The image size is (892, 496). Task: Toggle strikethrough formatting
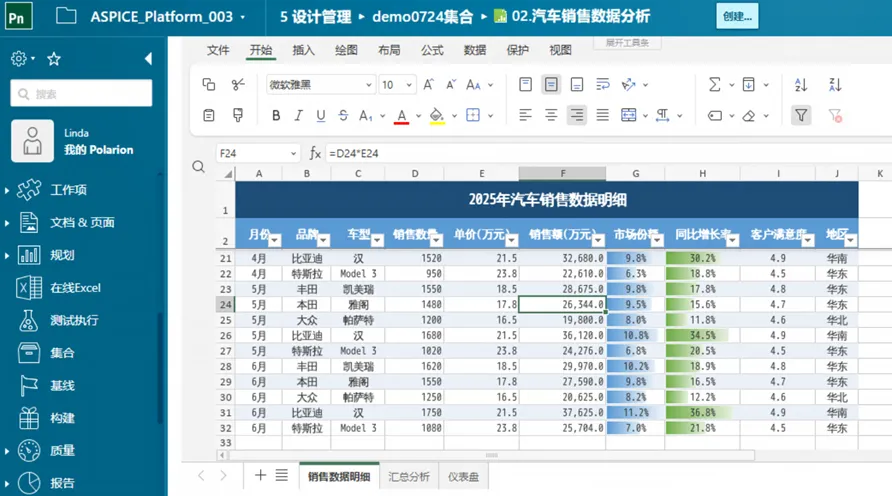pos(343,115)
